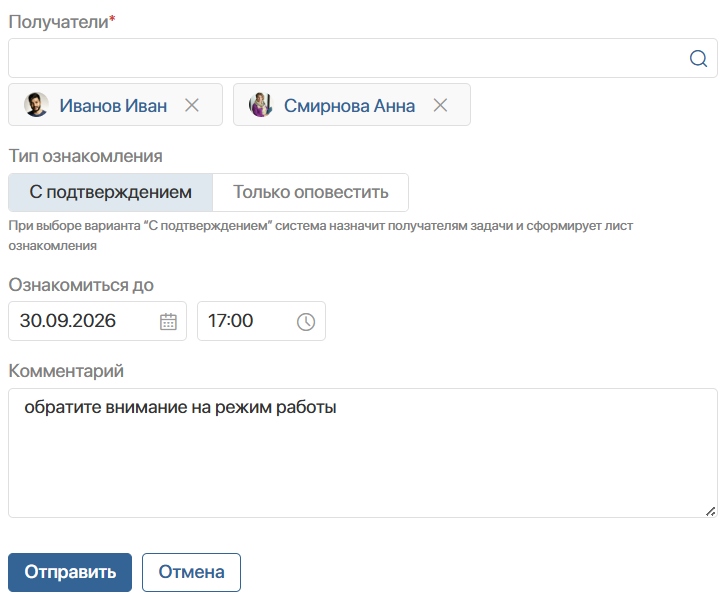Image resolution: width=724 pixels, height=599 pixels.
Task: Open the calendar date picker icon
Action: point(168,321)
